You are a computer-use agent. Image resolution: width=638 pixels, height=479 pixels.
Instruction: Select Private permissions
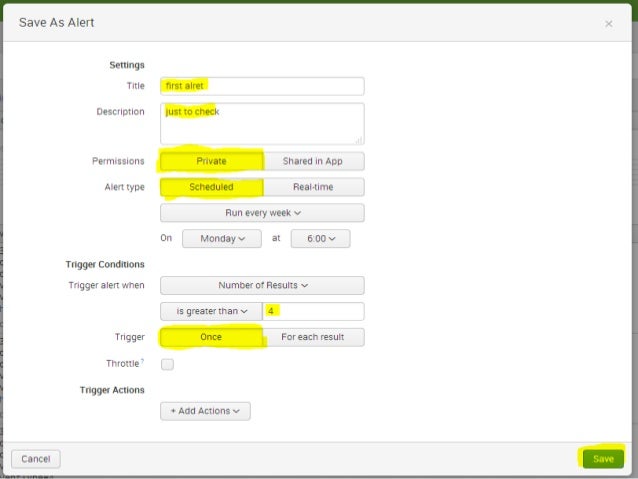coord(212,161)
